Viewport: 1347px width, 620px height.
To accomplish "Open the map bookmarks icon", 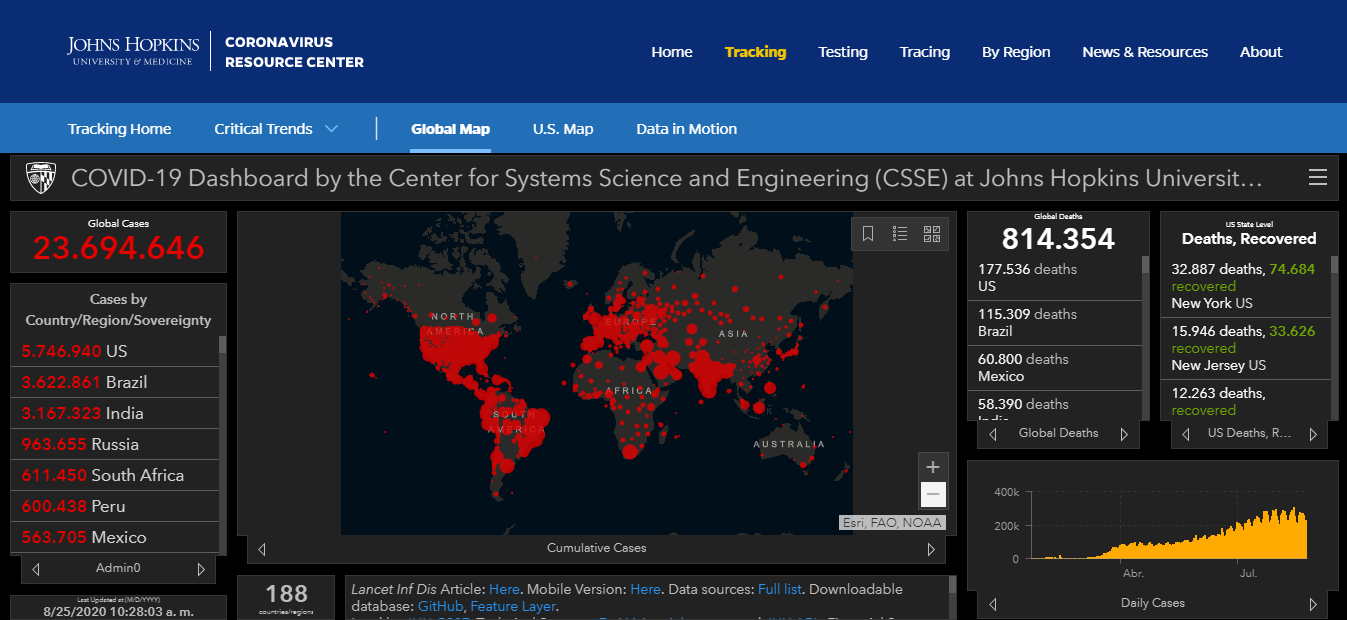I will (868, 234).
